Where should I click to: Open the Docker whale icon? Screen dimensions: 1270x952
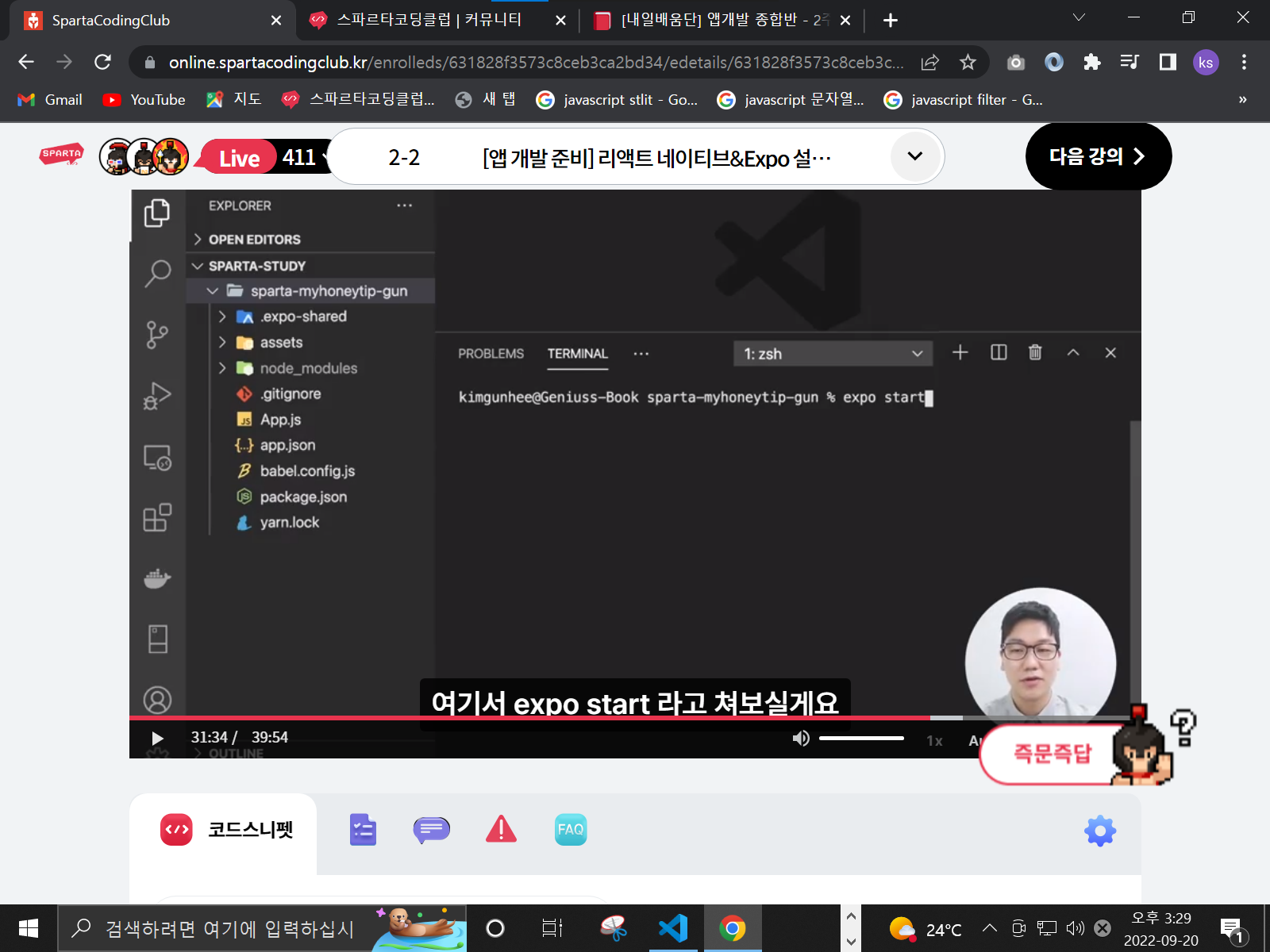point(157,578)
